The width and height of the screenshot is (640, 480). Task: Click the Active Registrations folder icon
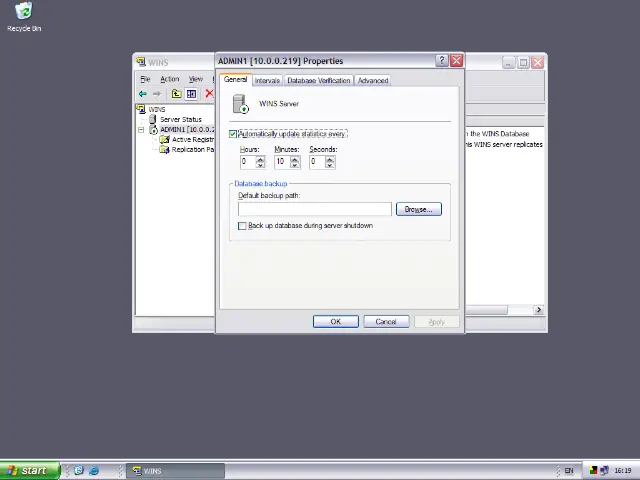(x=164, y=140)
